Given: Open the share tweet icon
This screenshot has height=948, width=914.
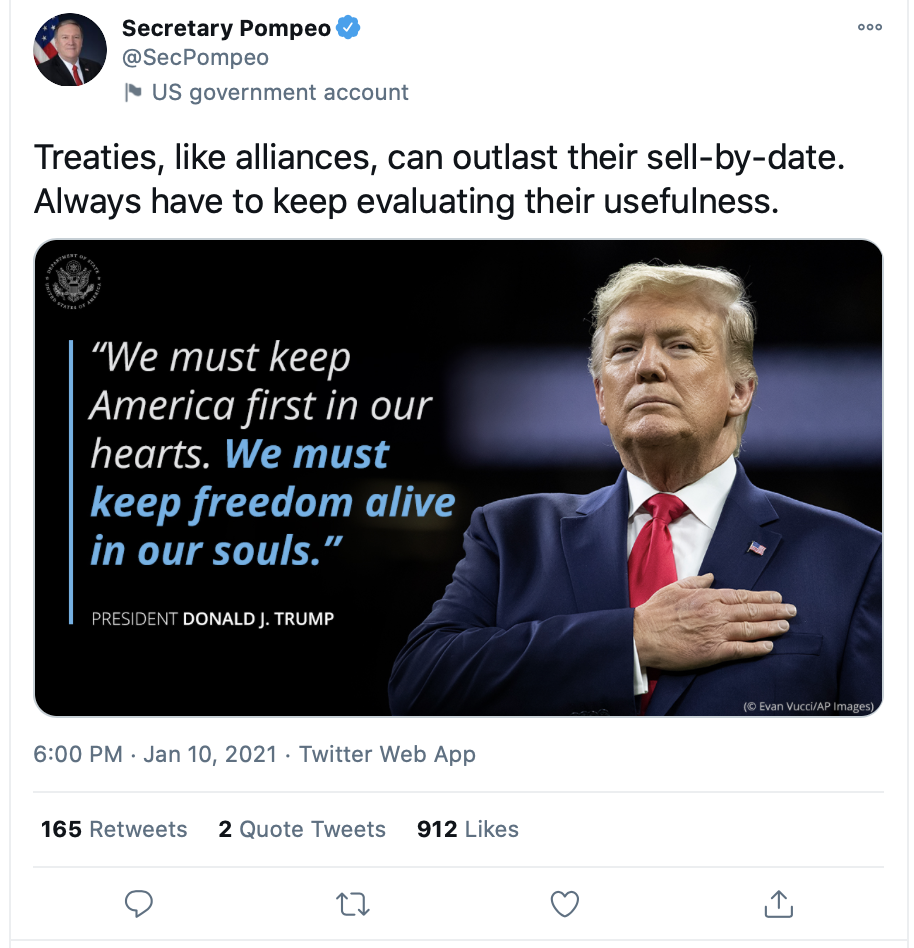Looking at the screenshot, I should 778,904.
